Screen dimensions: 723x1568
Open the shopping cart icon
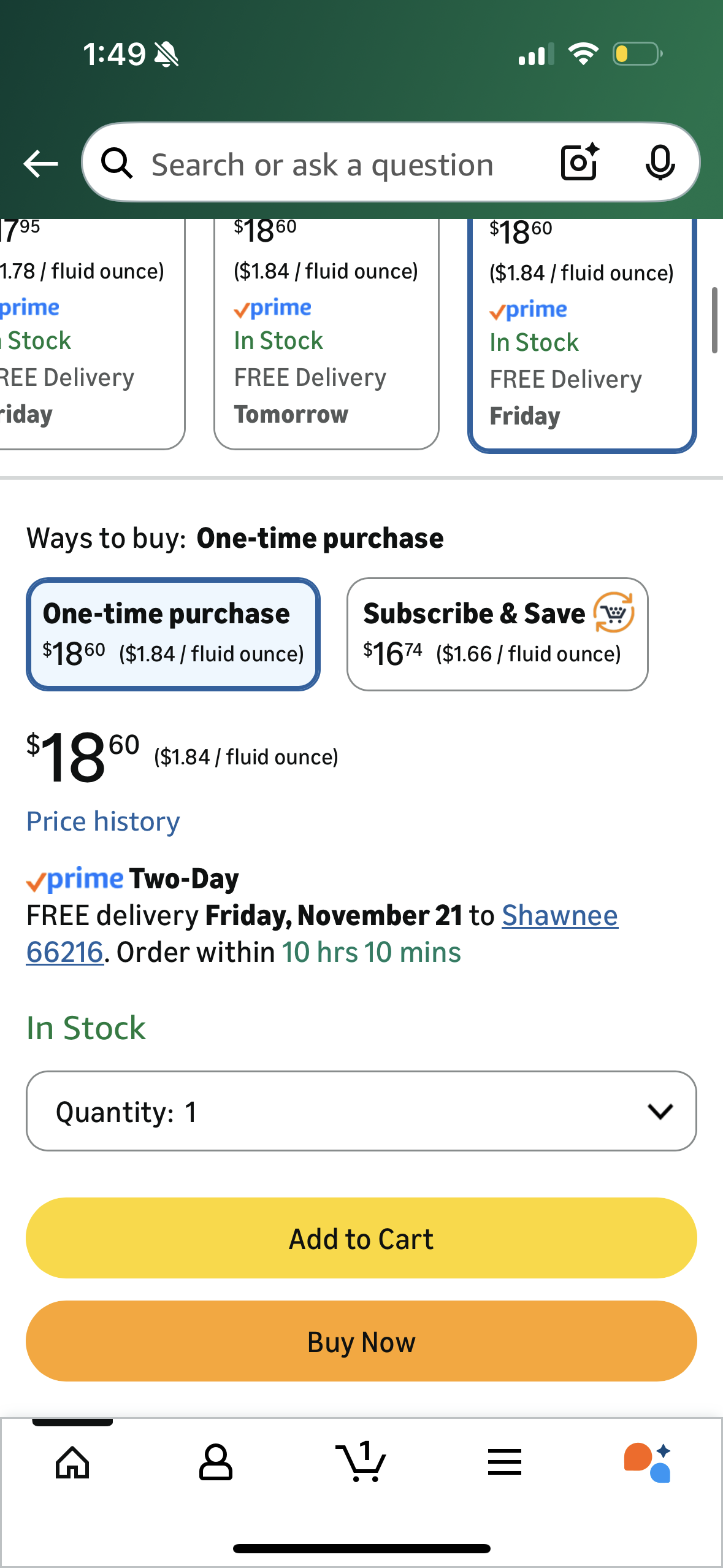tap(361, 1462)
